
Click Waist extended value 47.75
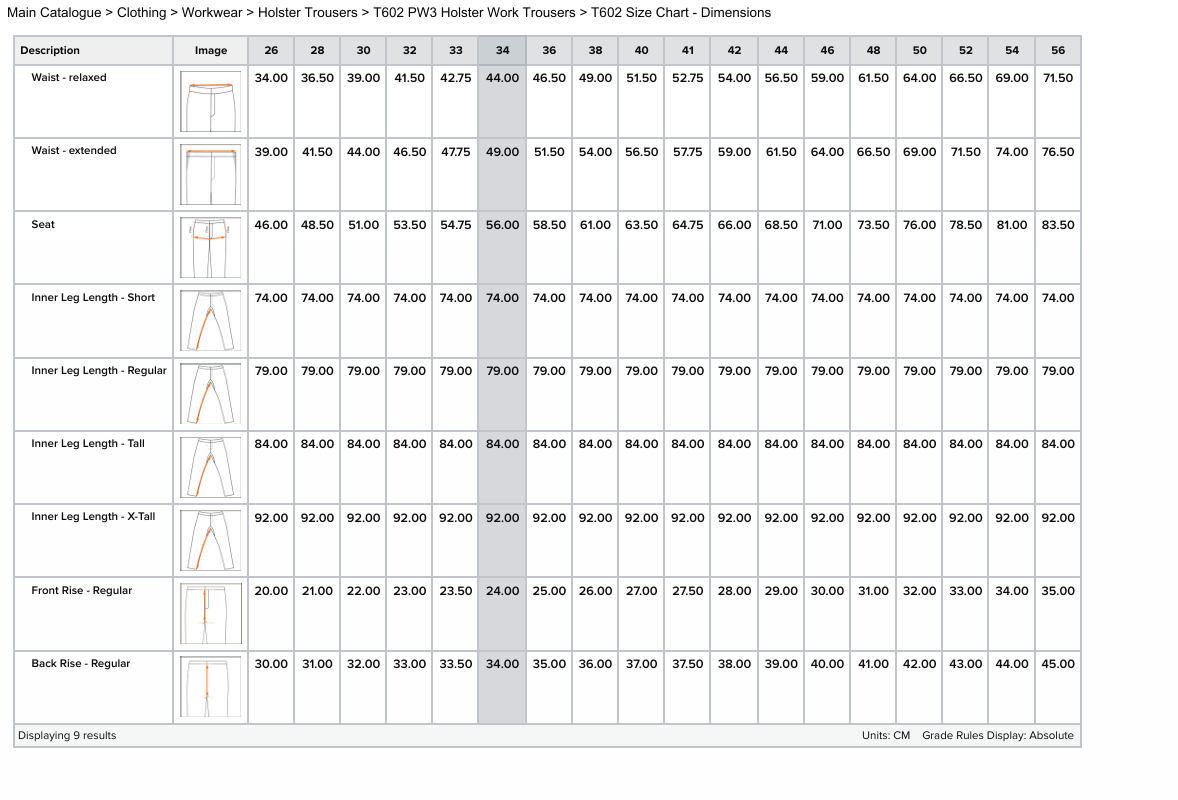click(456, 152)
